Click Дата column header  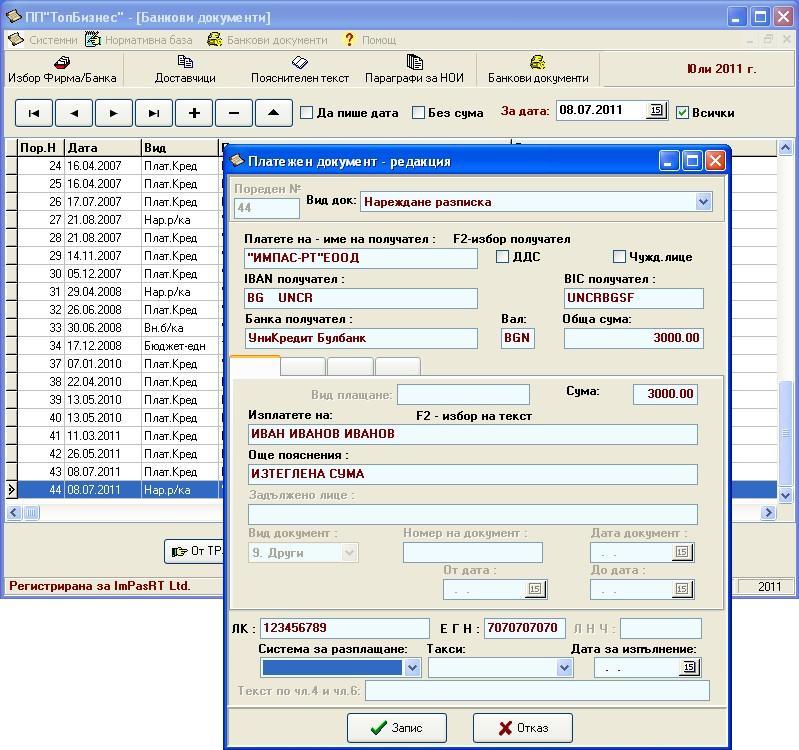click(102, 148)
